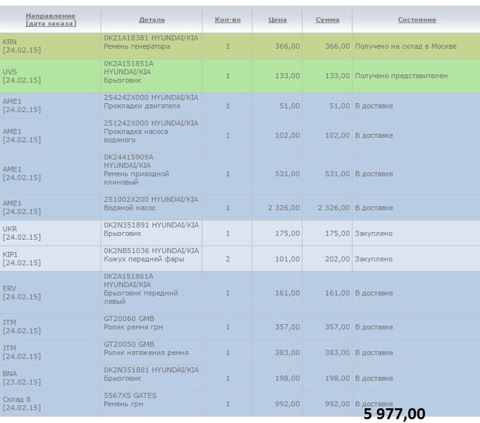Select the Ремень генератора part row
Viewport: 480px width, 423px height.
(240, 46)
